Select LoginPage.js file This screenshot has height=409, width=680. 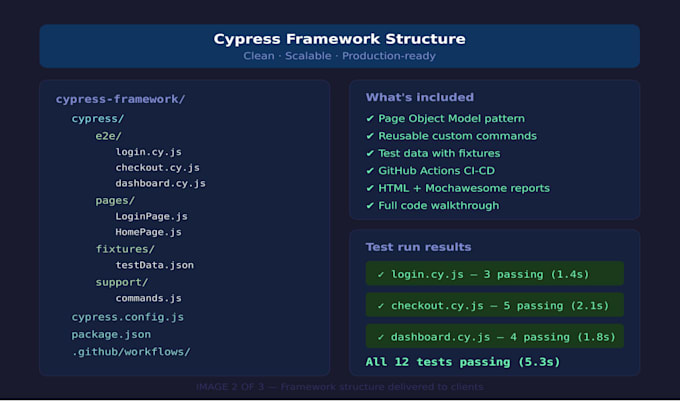(x=151, y=216)
